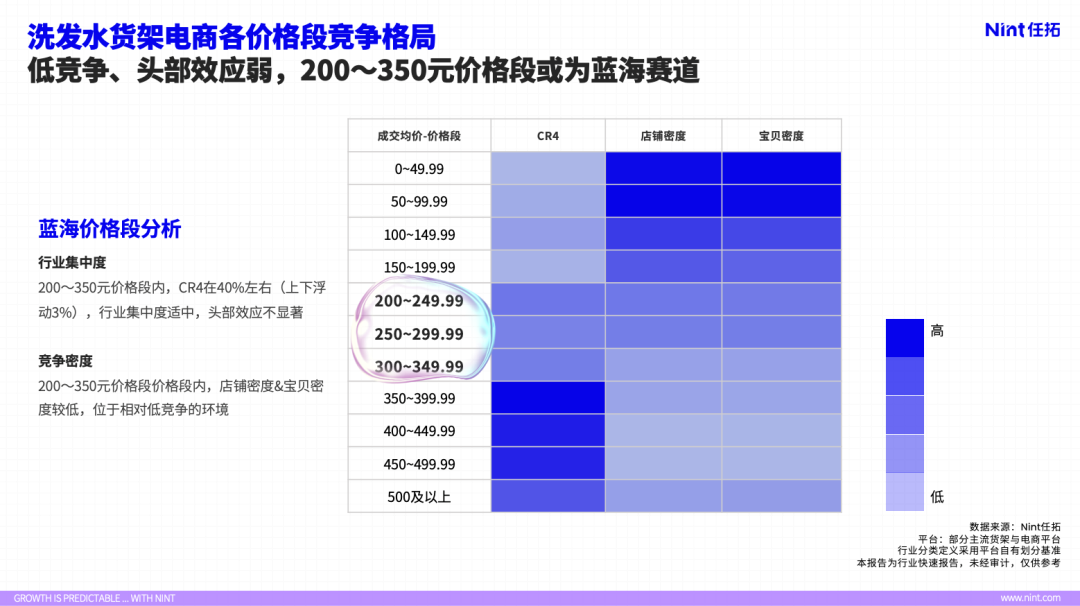Click the CR4 heatmap cell for 500及以上
This screenshot has width=1080, height=606.
[548, 497]
